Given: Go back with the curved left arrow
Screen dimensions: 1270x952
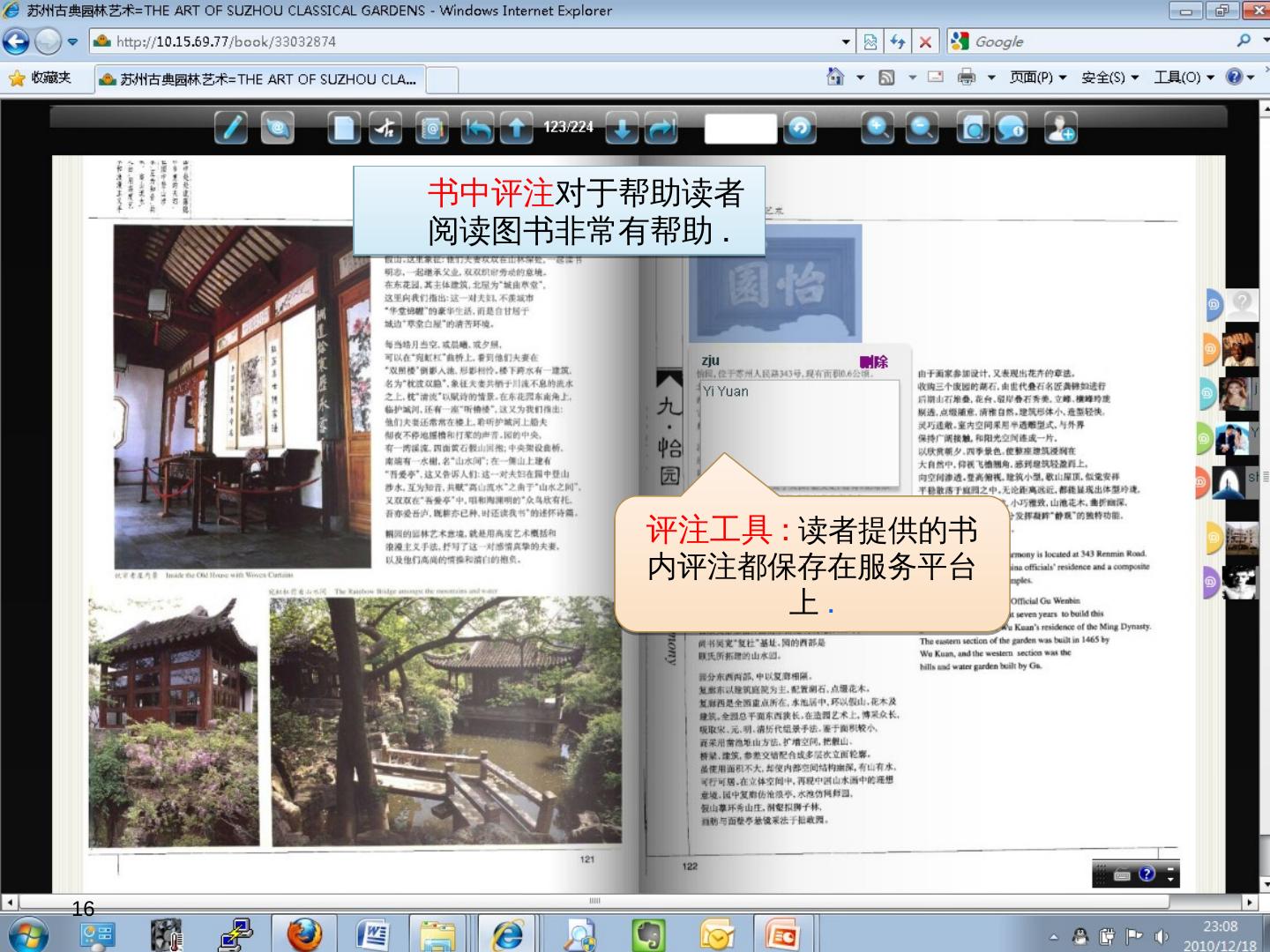Looking at the screenshot, I should [x=478, y=128].
